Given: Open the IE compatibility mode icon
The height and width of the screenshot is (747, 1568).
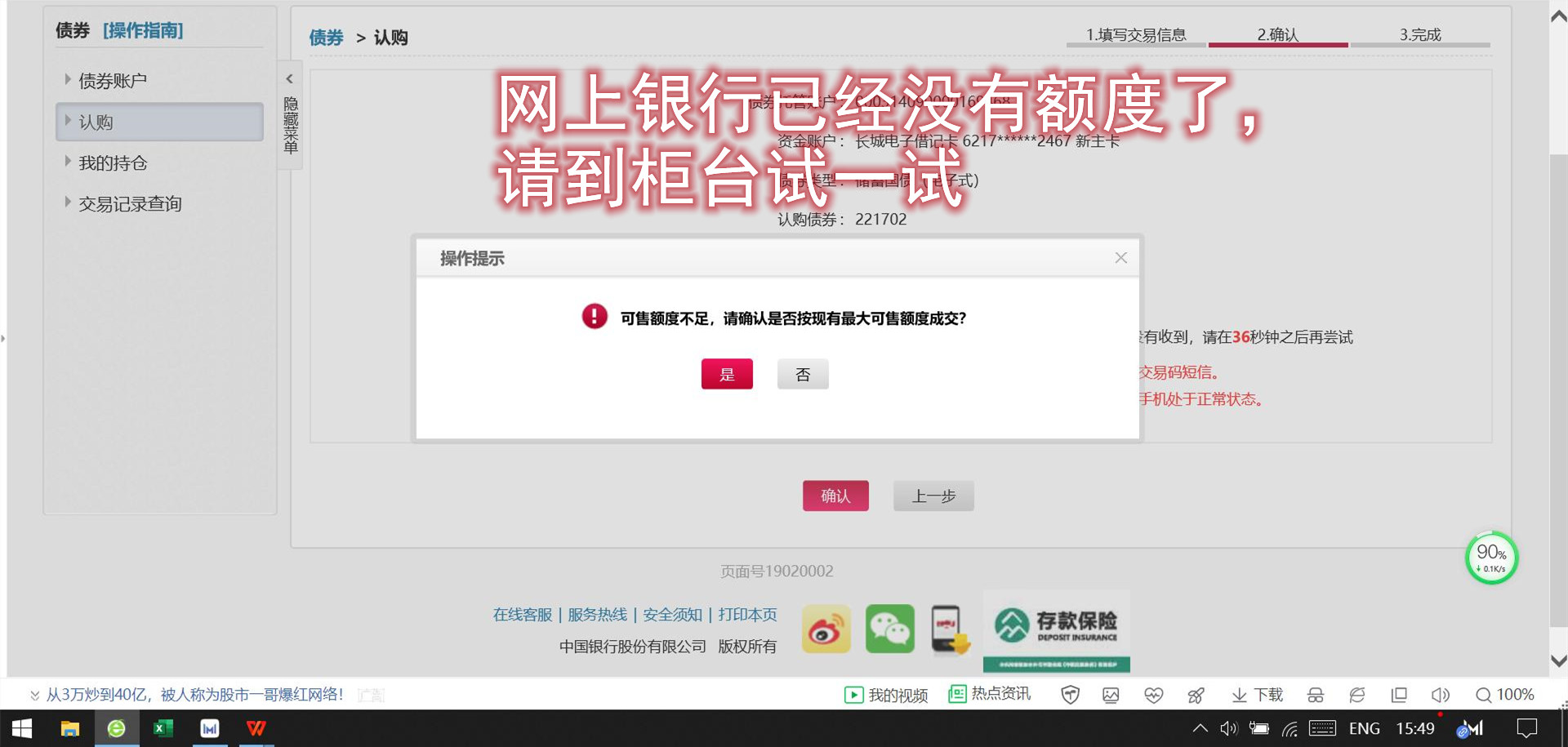Looking at the screenshot, I should pos(1357,695).
